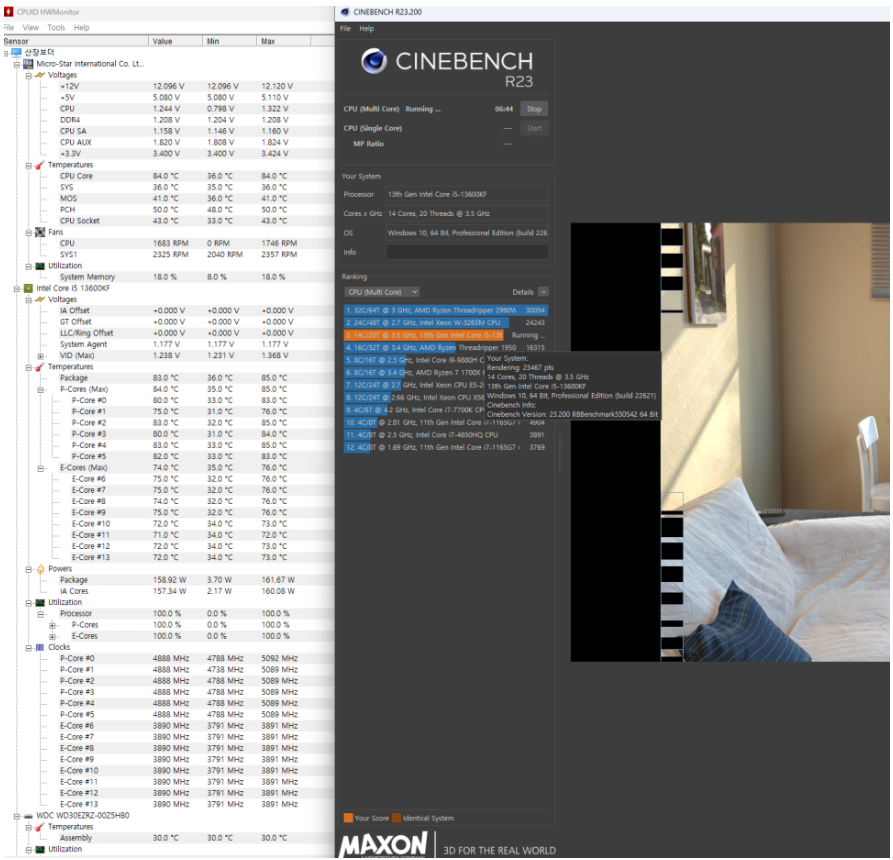This screenshot has height=860, width=893.
Task: Select ranking row 4 Threadripper 1950 16315
Action: pos(445,347)
